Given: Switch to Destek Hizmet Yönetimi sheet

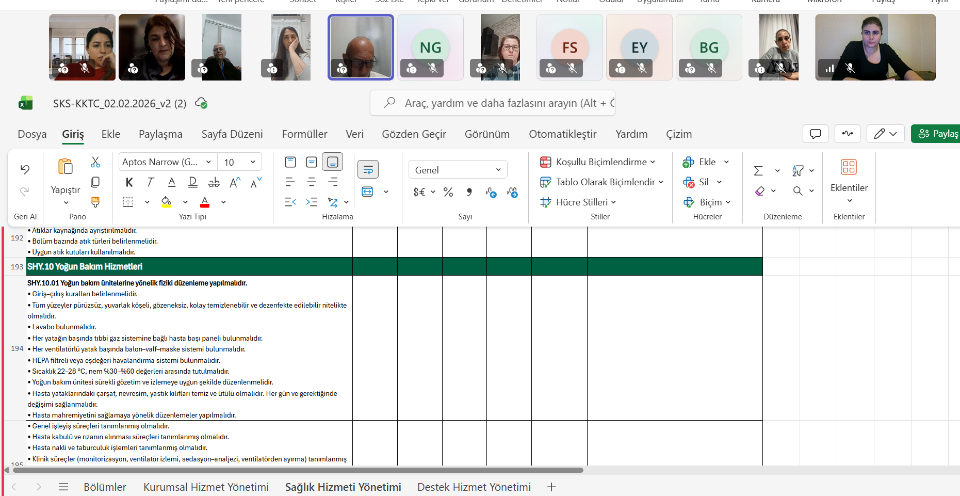Looking at the screenshot, I should pyautogui.click(x=473, y=487).
